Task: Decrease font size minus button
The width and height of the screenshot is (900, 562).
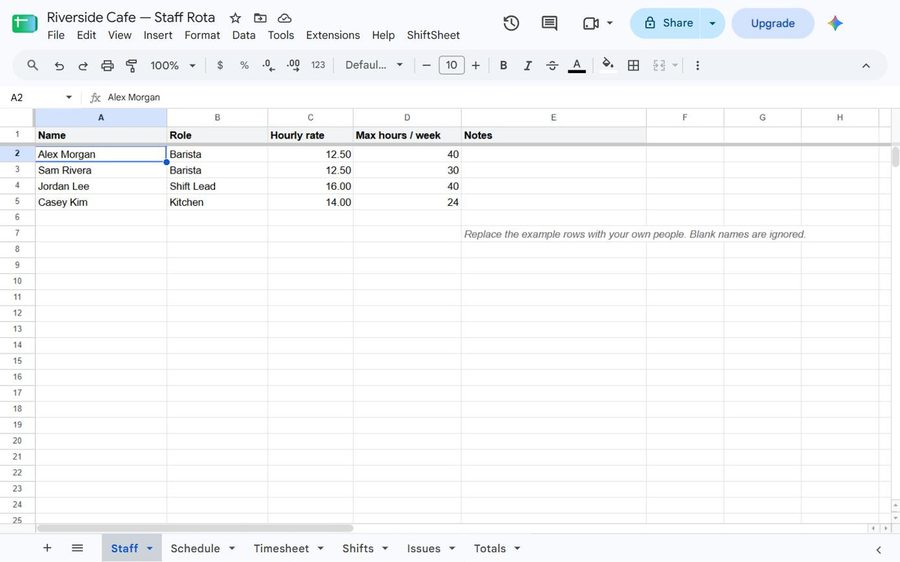Action: (426, 65)
